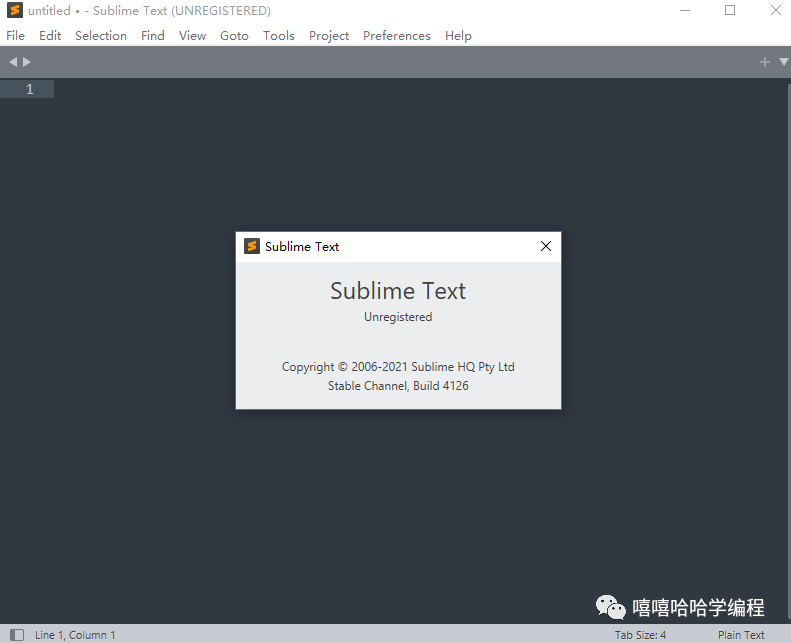Go to next tab using right arrow
Image resolution: width=791 pixels, height=643 pixels.
pyautogui.click(x=27, y=62)
